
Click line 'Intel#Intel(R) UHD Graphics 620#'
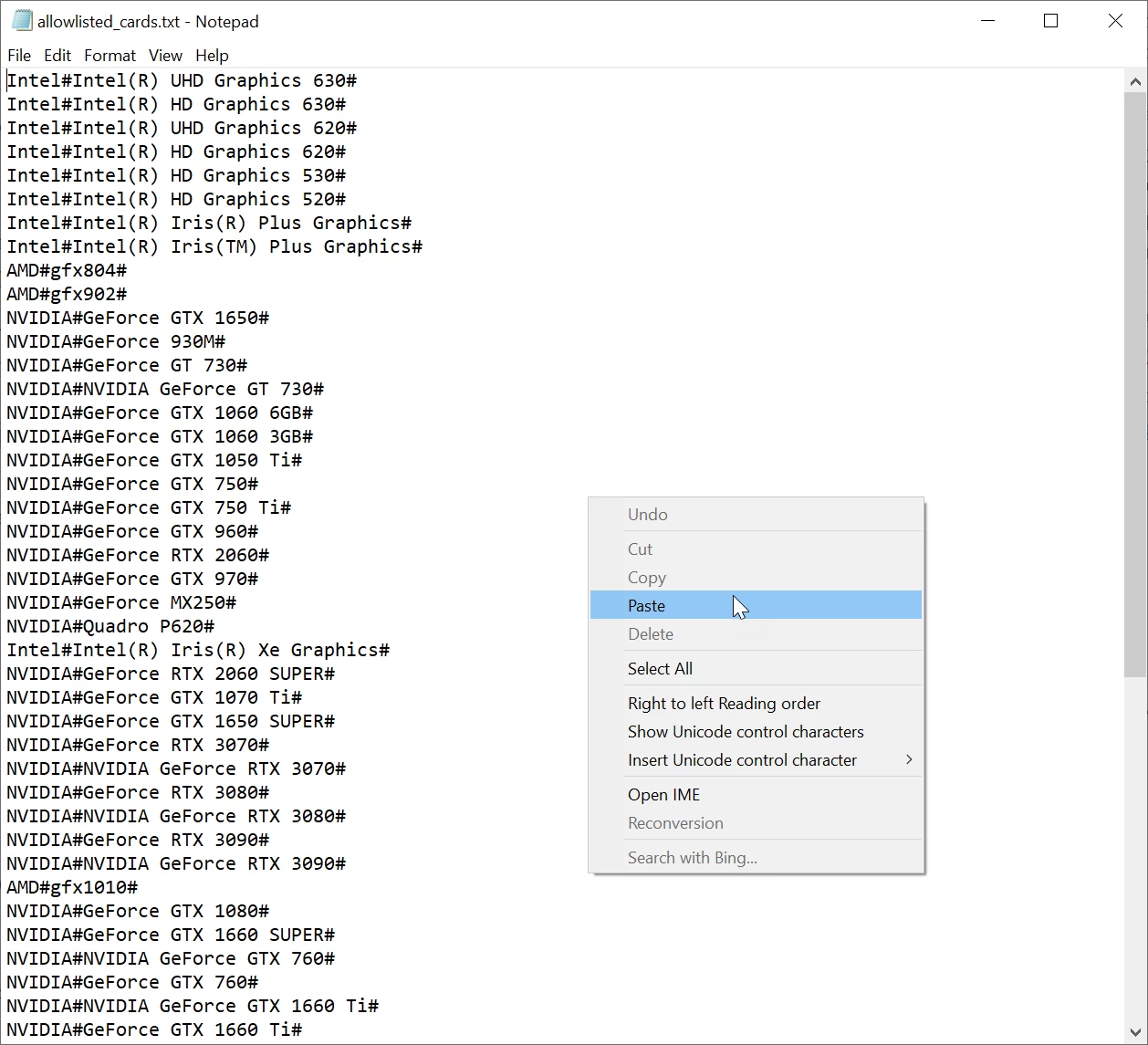point(182,128)
